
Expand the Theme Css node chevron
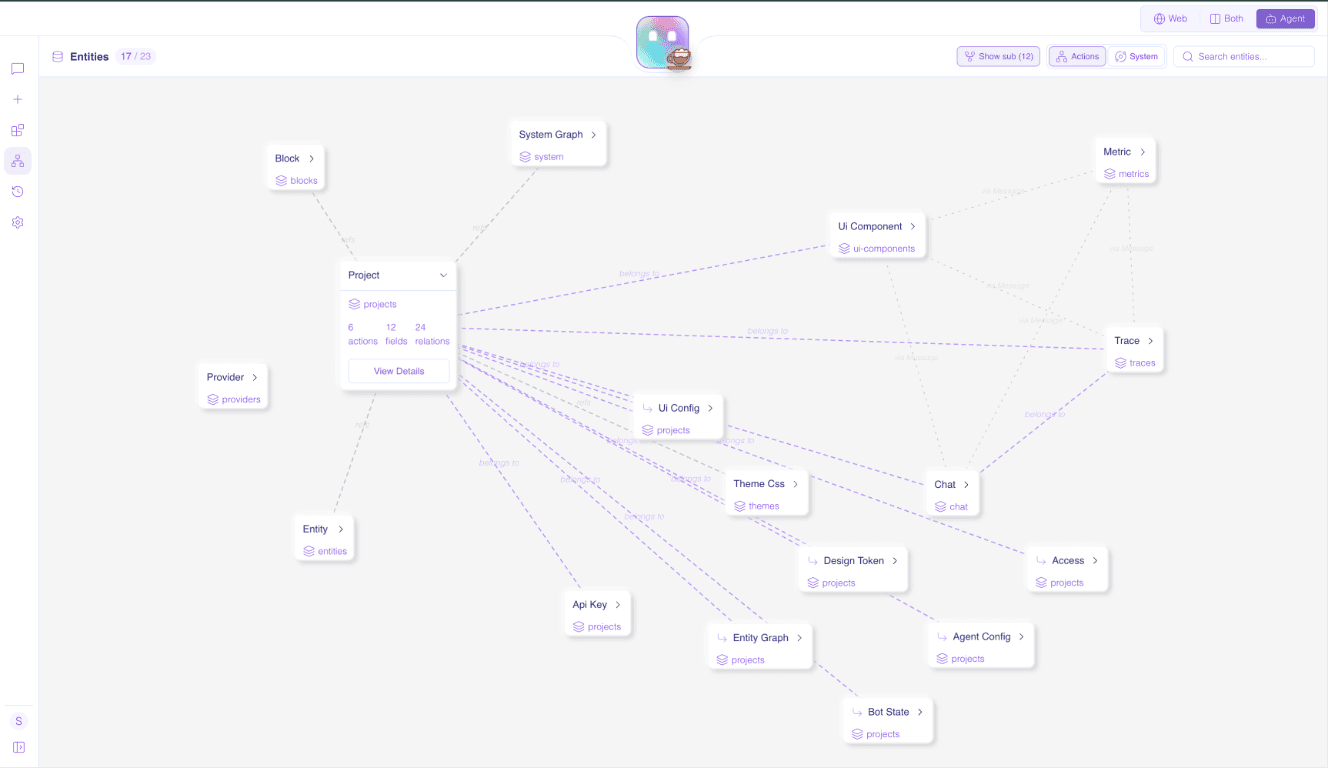coord(795,484)
